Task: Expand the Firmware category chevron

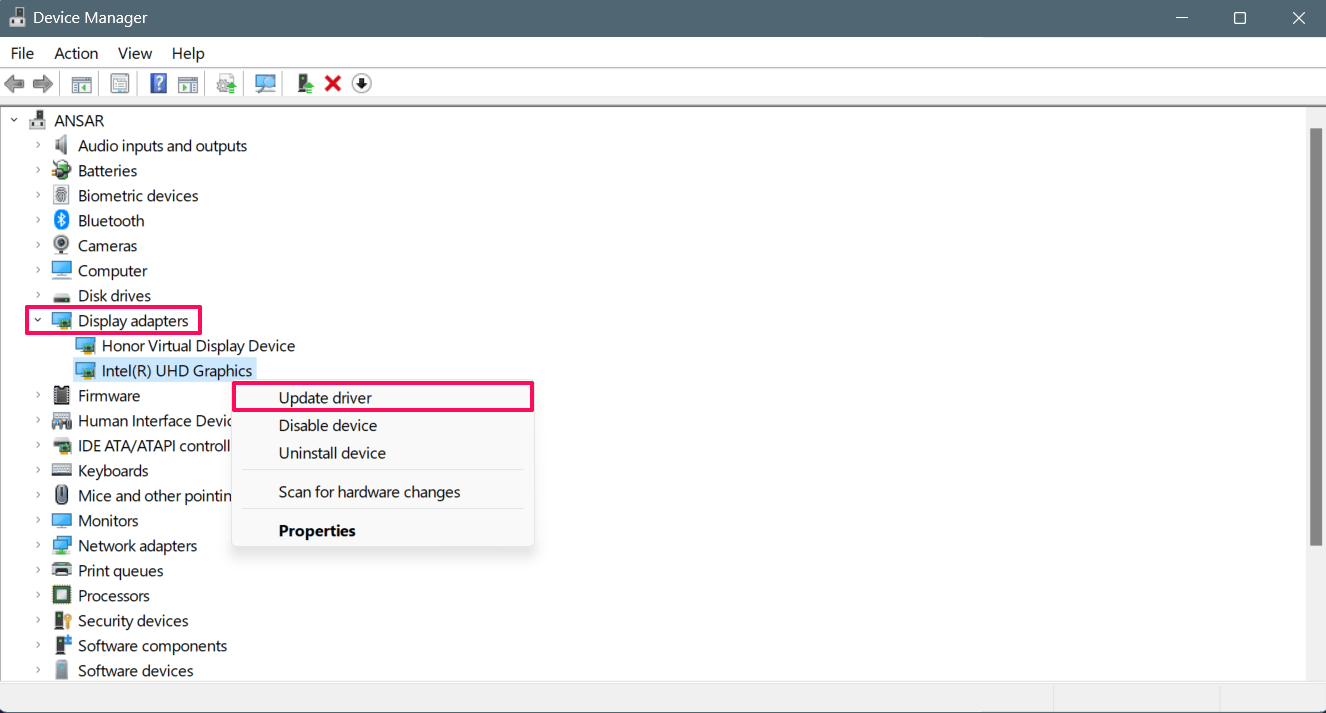Action: point(38,395)
